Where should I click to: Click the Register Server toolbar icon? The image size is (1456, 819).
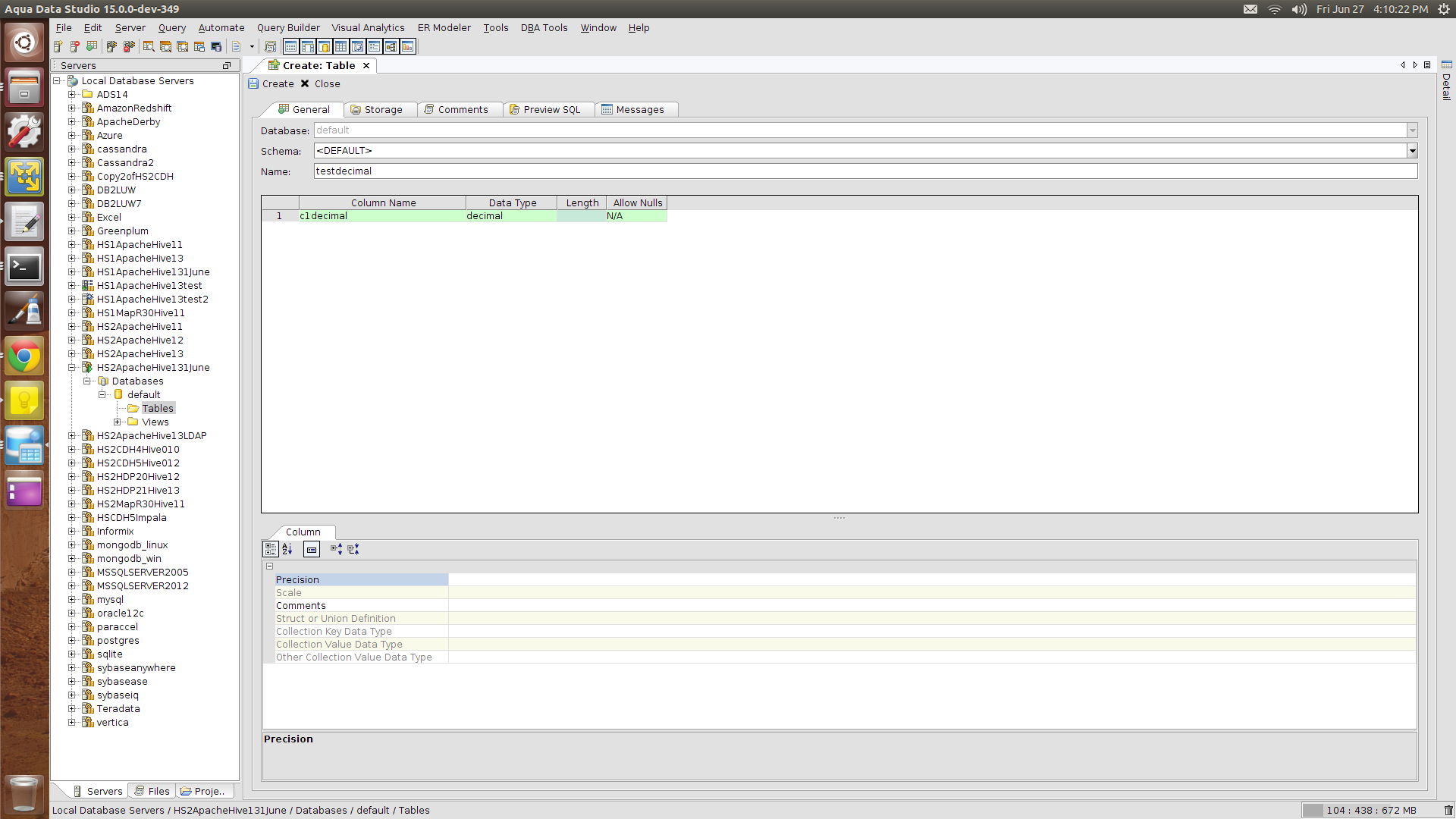tap(58, 47)
